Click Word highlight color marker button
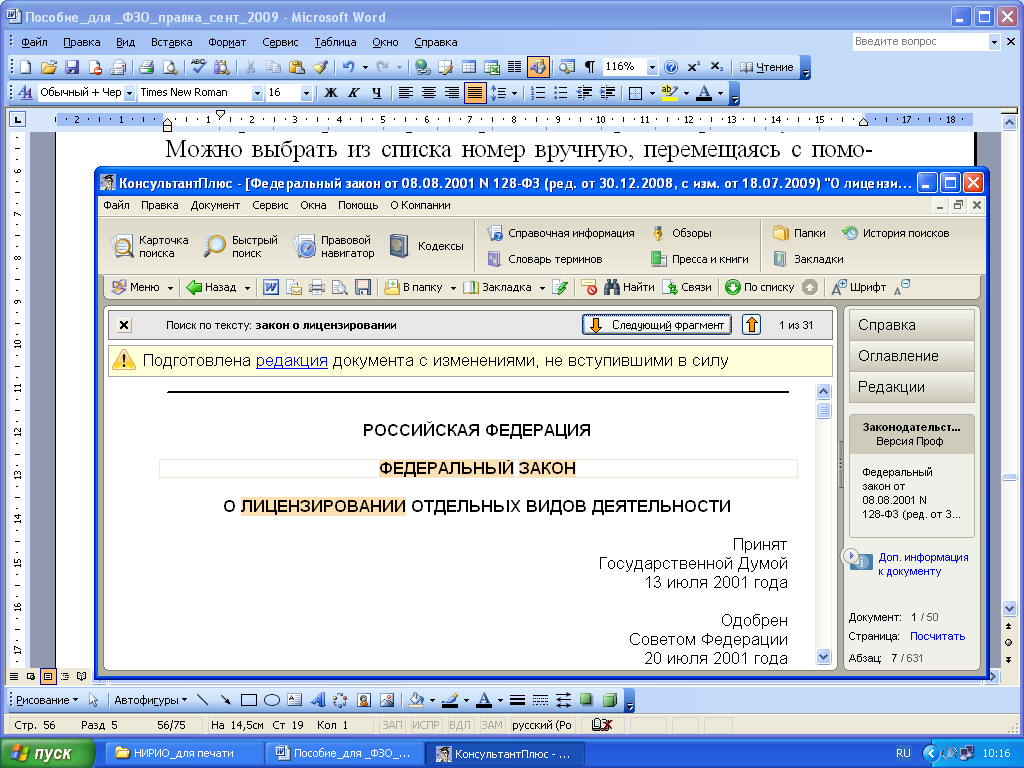The image size is (1024, 768). click(669, 93)
